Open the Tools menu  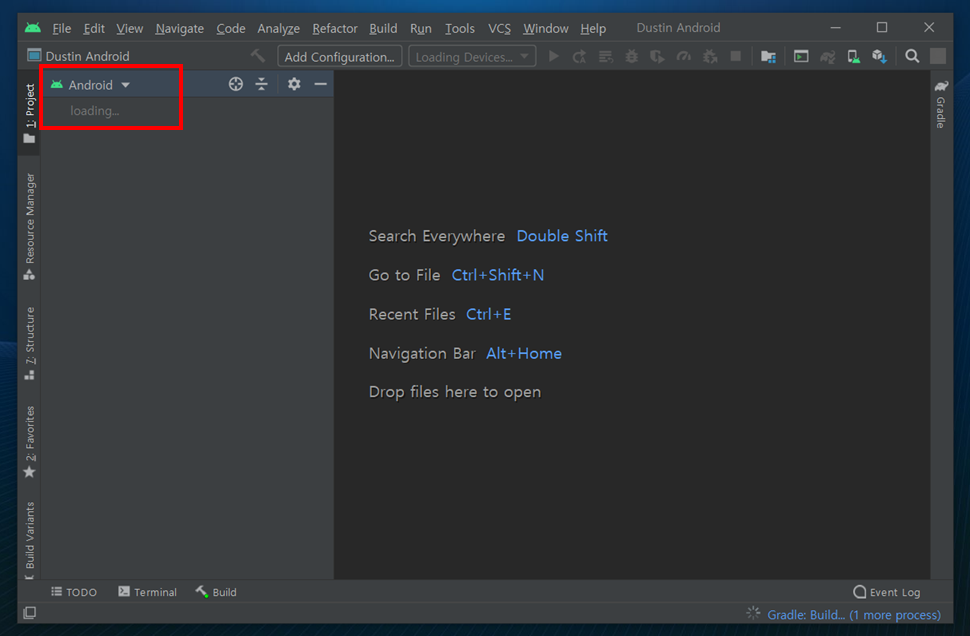click(x=460, y=28)
